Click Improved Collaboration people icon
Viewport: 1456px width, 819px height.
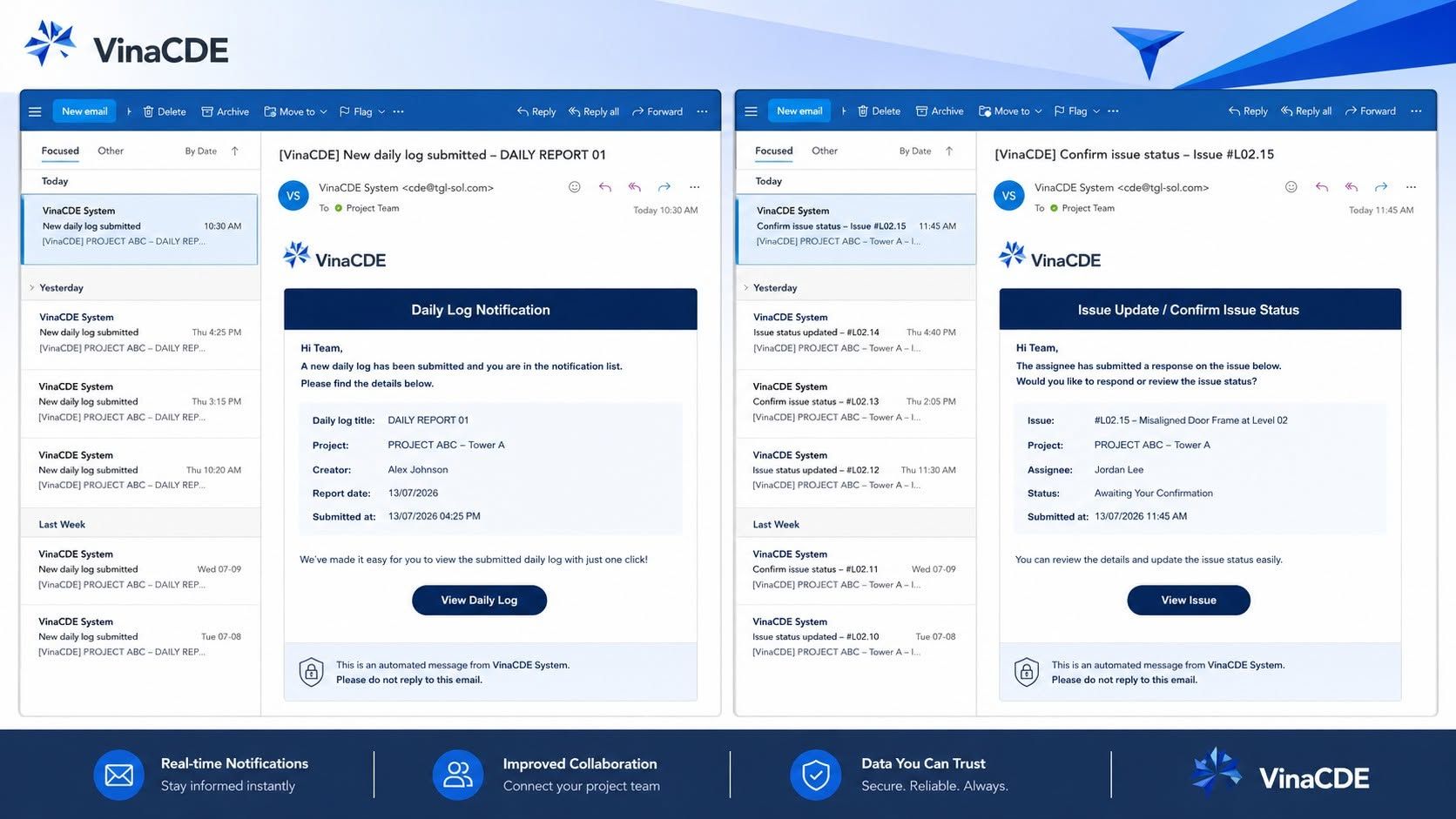458,775
